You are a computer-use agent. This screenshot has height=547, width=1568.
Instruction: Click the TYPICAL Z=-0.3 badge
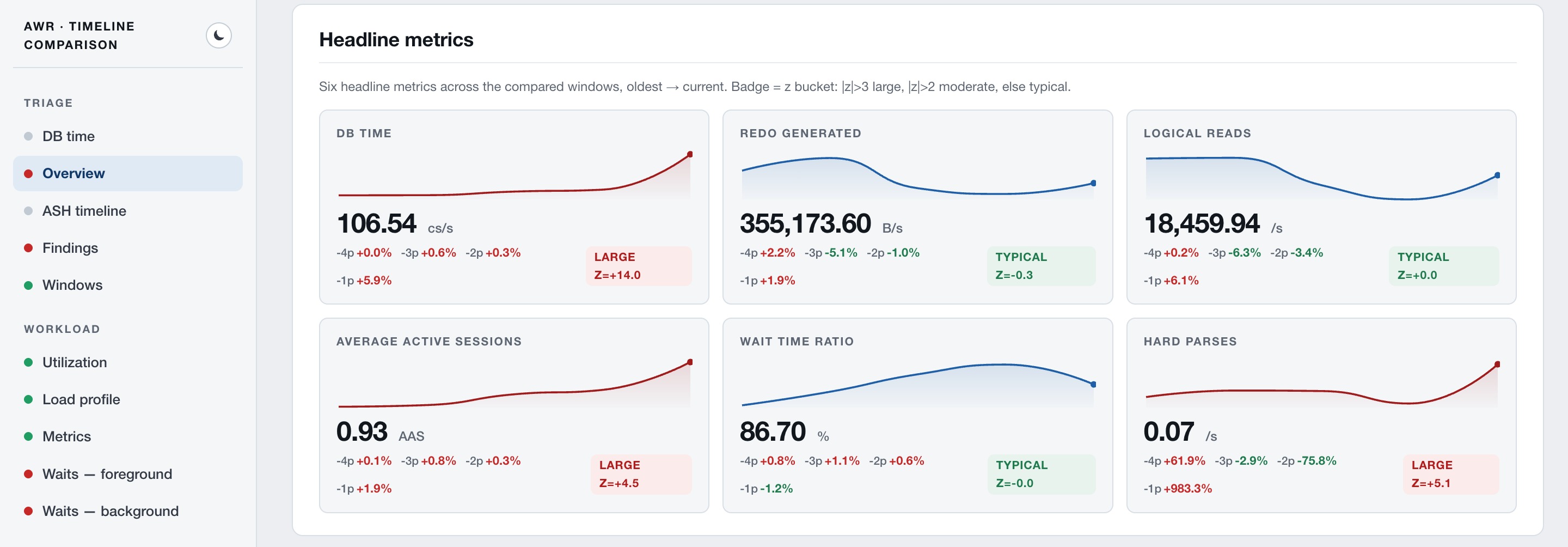click(1041, 266)
